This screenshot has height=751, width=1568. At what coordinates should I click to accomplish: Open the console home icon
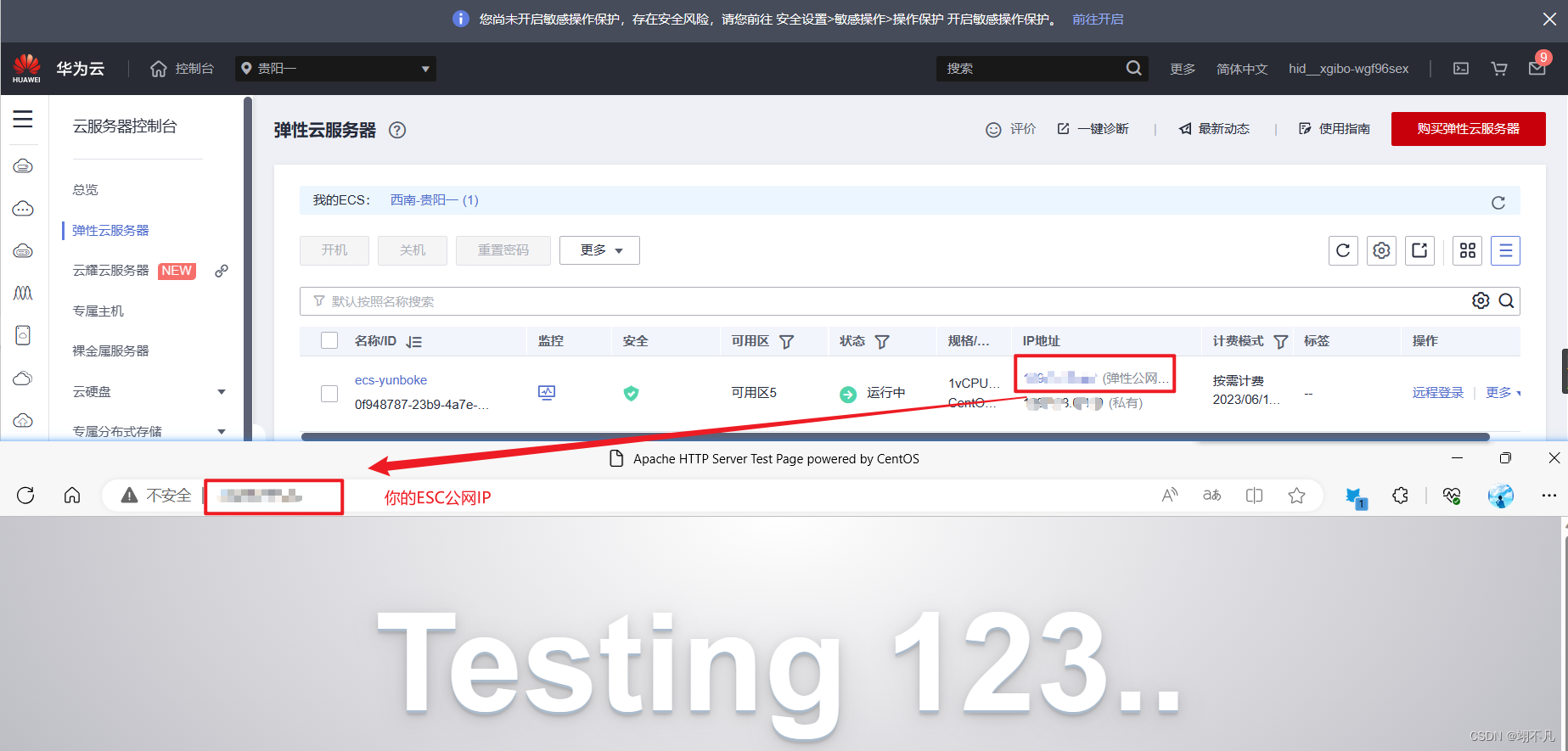159,69
